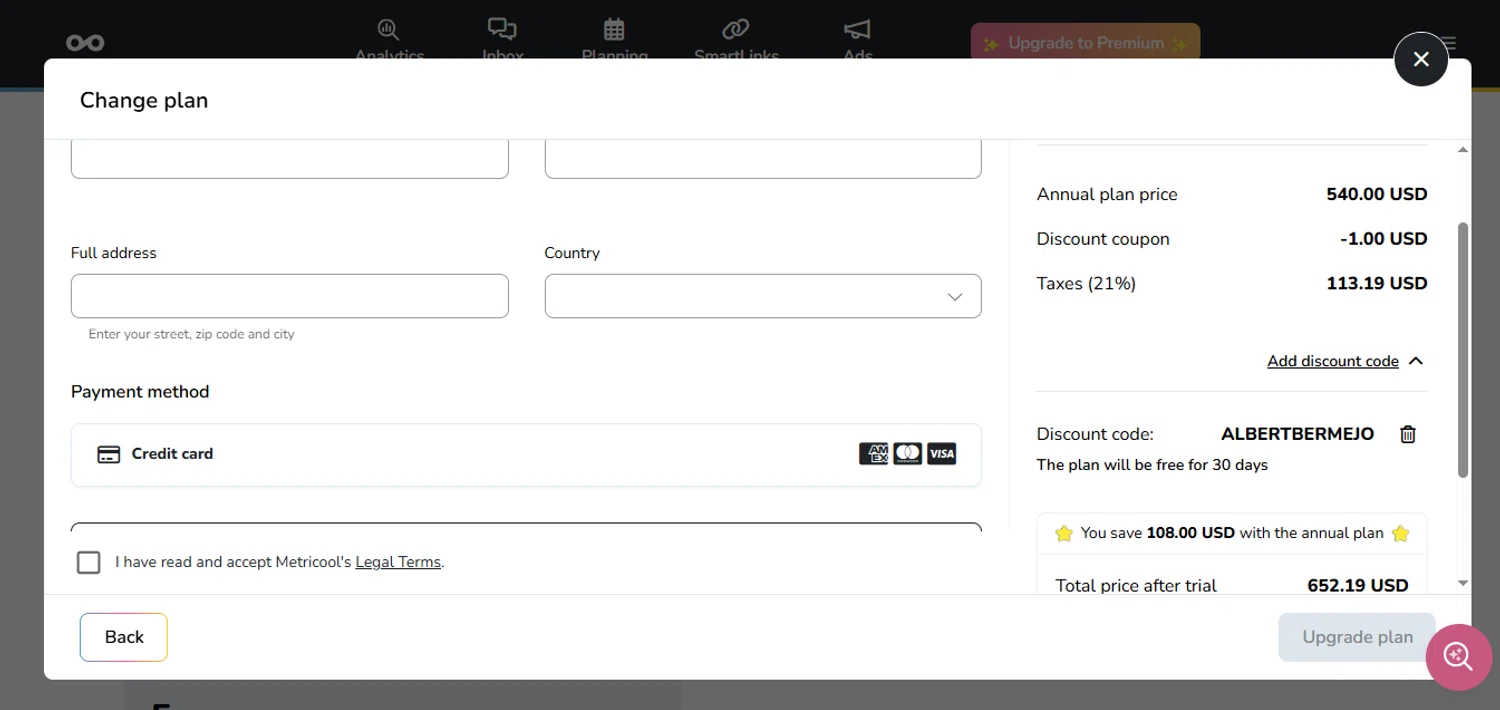Click the credit card icon
This screenshot has width=1500, height=710.
[x=108, y=454]
